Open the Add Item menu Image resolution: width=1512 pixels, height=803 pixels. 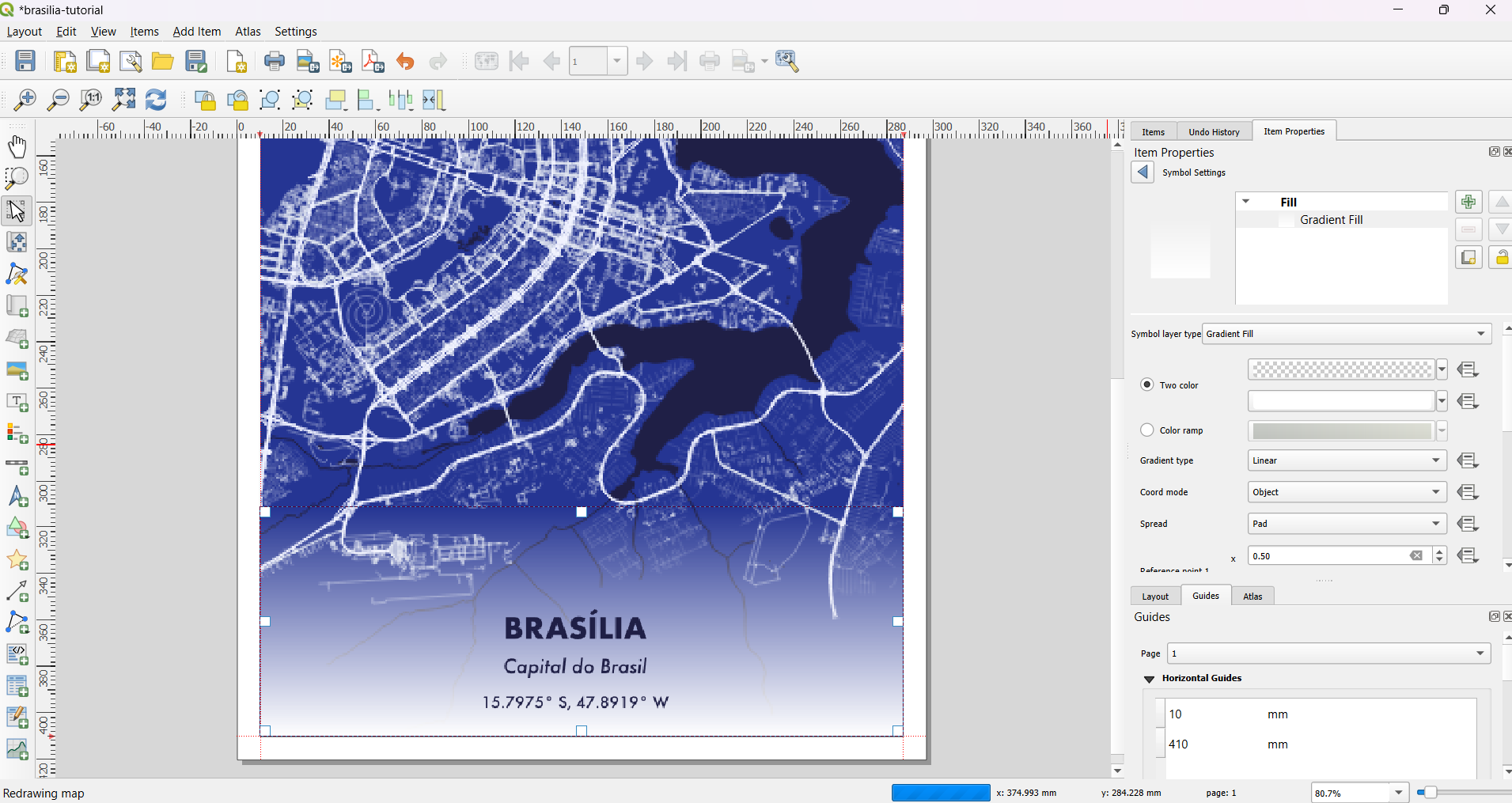(x=197, y=32)
